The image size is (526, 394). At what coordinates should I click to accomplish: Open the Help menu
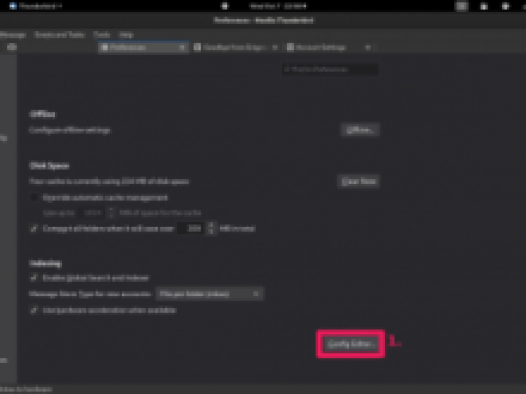(126, 35)
